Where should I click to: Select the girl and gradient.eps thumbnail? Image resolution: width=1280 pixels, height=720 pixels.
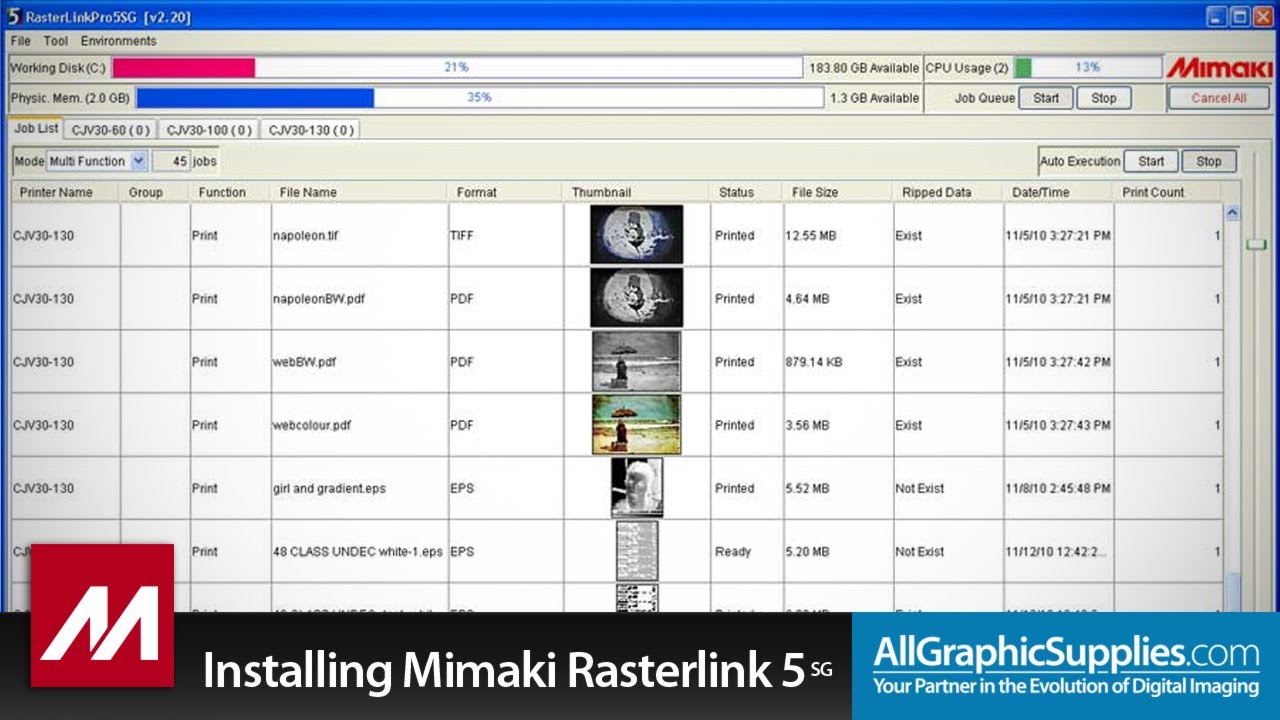[637, 487]
